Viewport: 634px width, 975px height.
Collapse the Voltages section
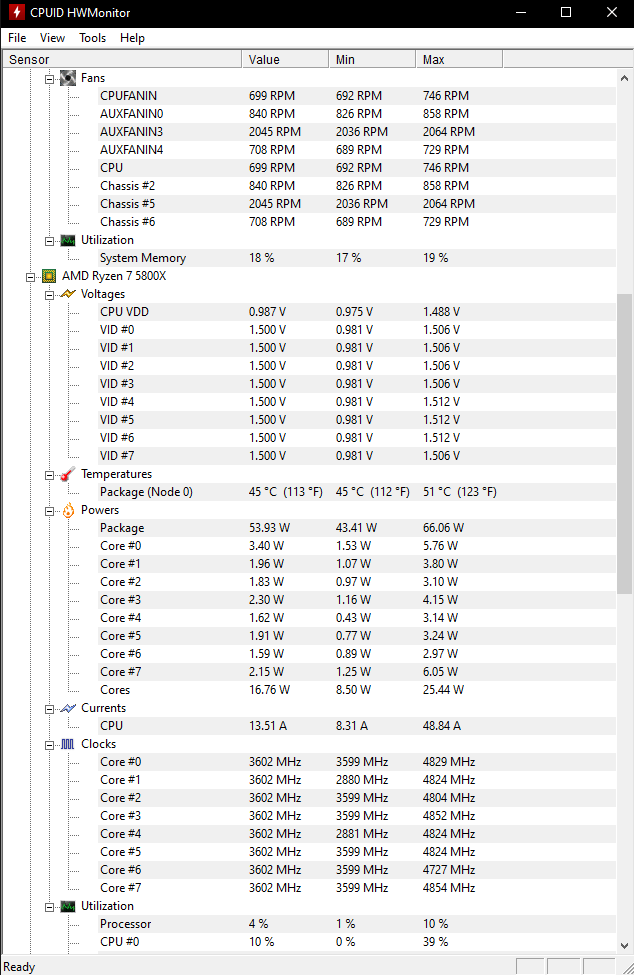click(50, 295)
